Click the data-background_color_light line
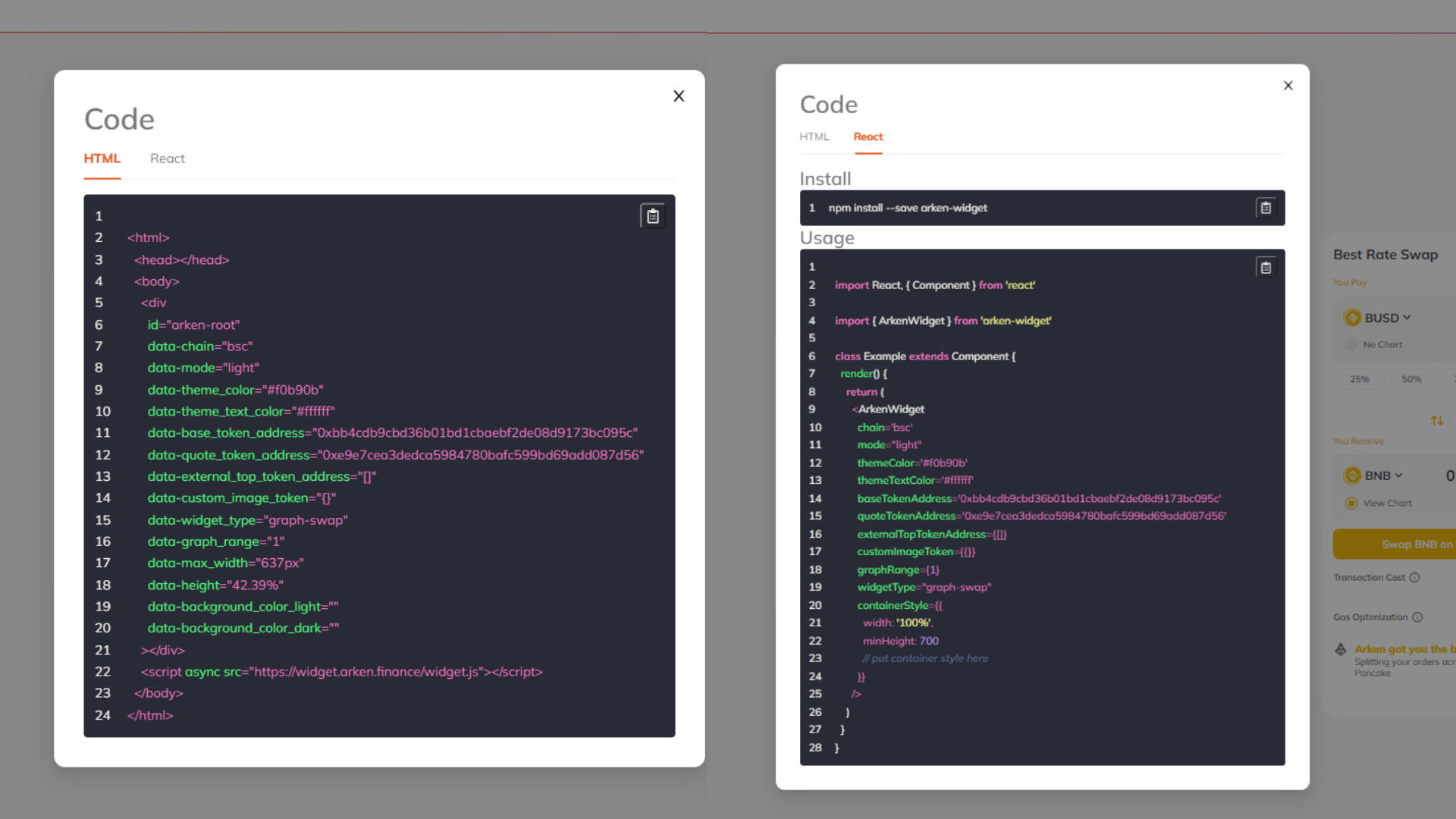Image resolution: width=1456 pixels, height=819 pixels. coord(243,607)
